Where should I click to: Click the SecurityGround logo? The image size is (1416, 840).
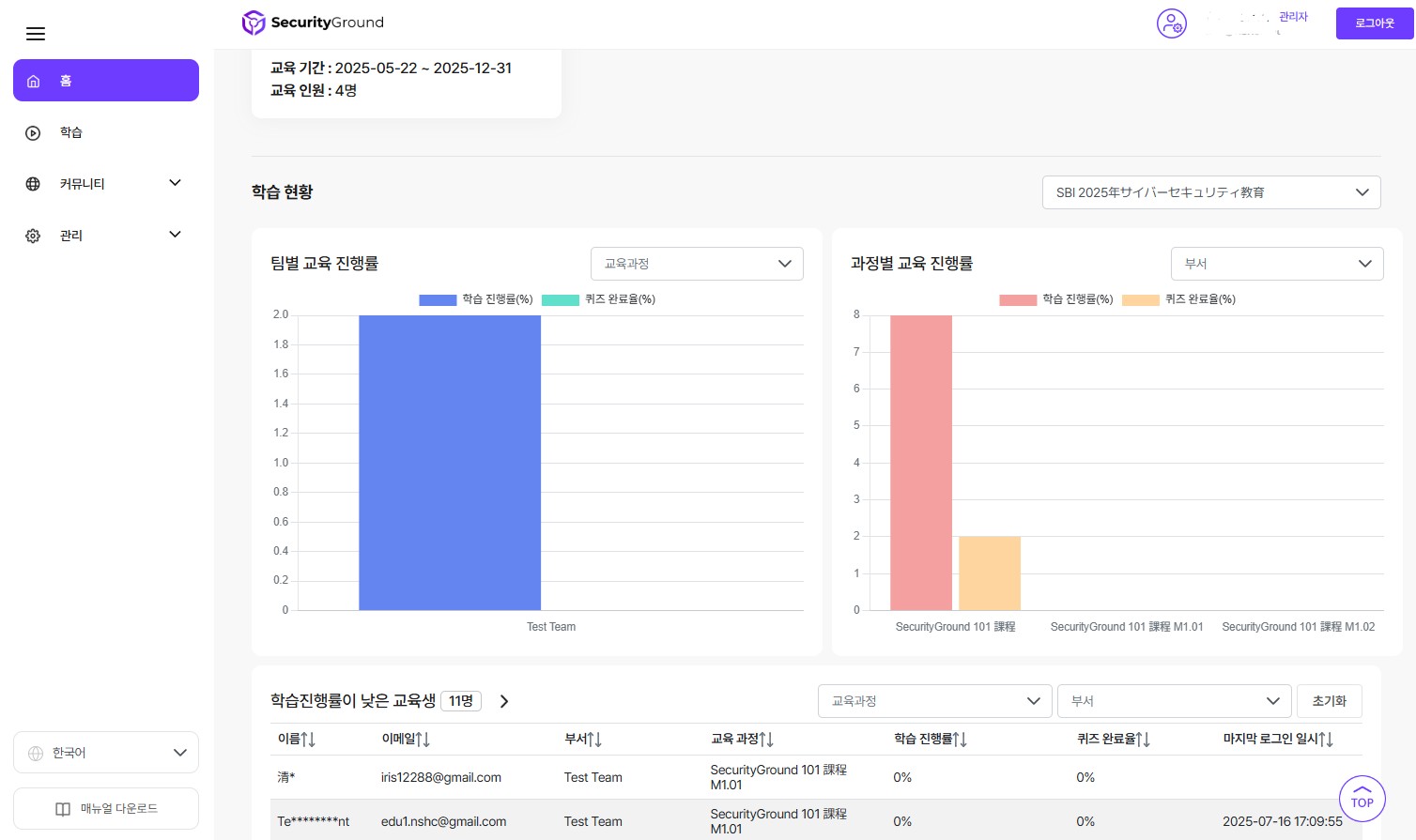point(313,23)
